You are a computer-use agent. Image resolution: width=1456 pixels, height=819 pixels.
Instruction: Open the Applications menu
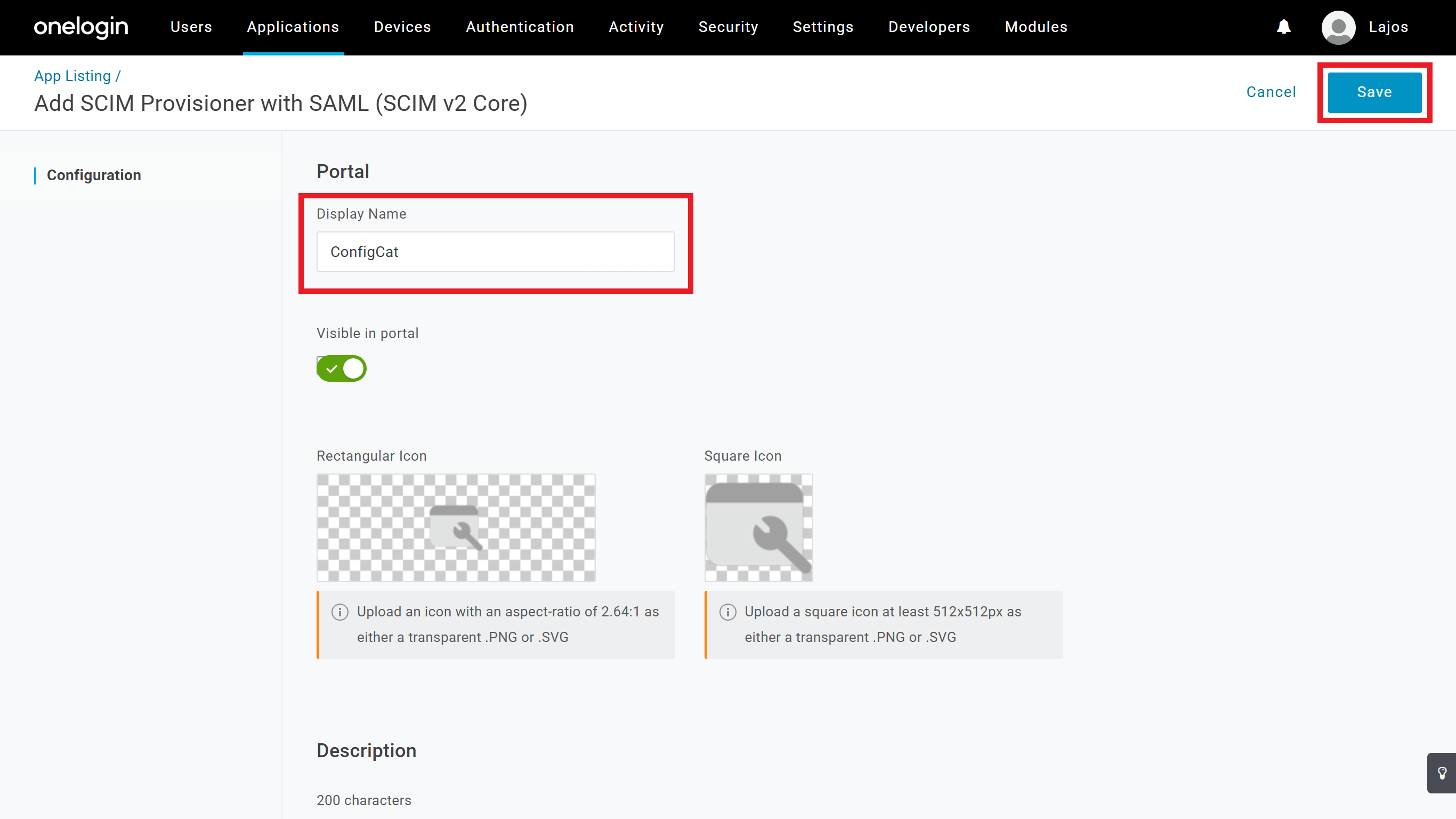(x=293, y=27)
